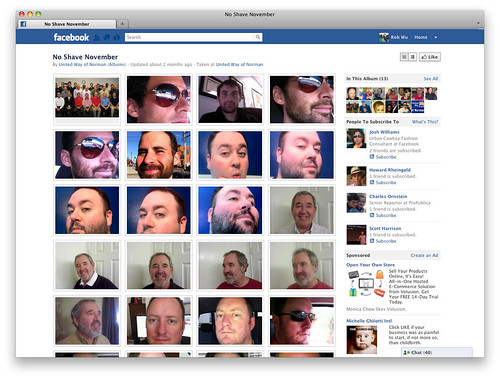Open Rob Wu profile link
500x379 pixels.
(x=399, y=37)
